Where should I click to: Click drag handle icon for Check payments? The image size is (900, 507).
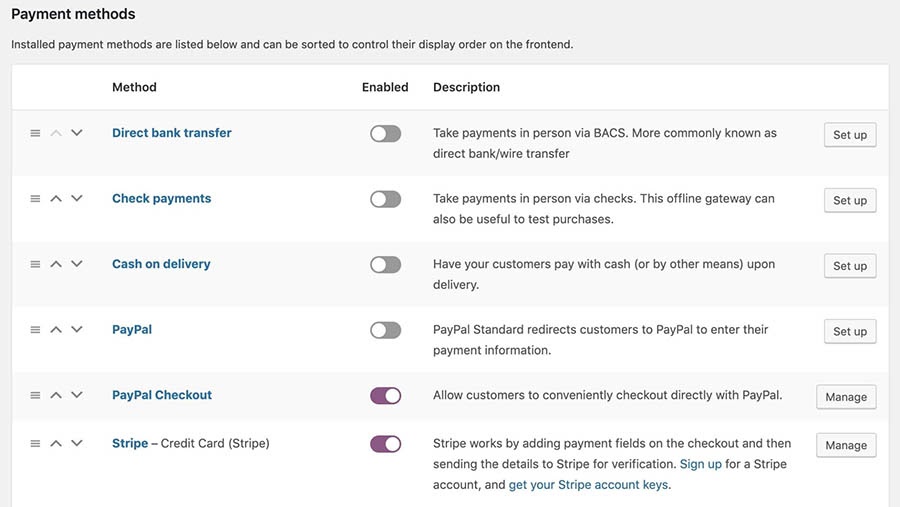click(35, 199)
